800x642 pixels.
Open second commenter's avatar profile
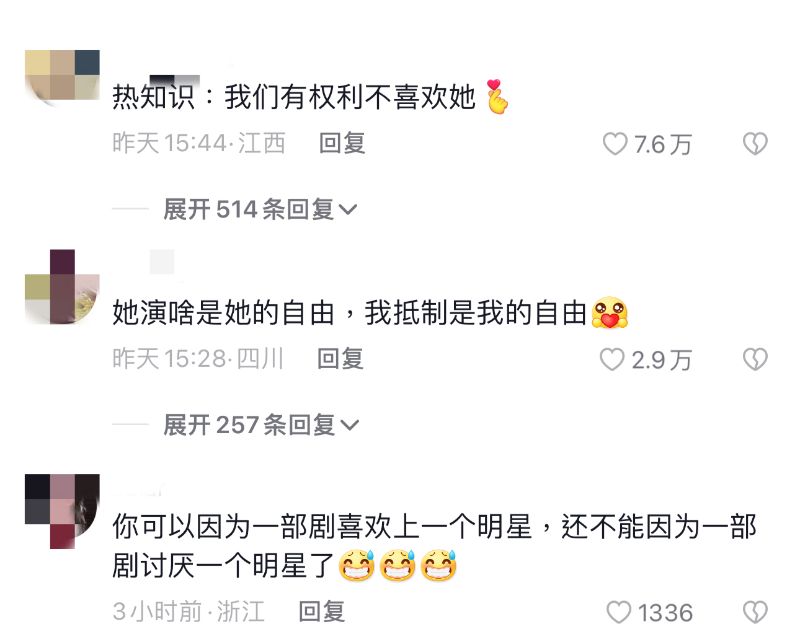[62, 287]
